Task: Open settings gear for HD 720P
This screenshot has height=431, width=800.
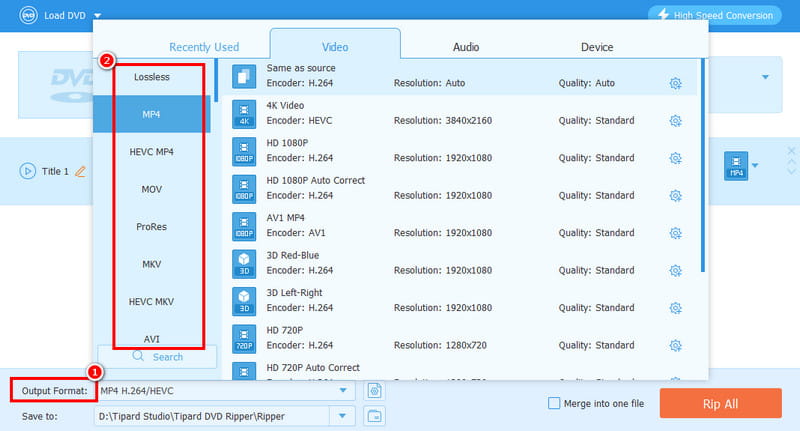Action: 676,345
